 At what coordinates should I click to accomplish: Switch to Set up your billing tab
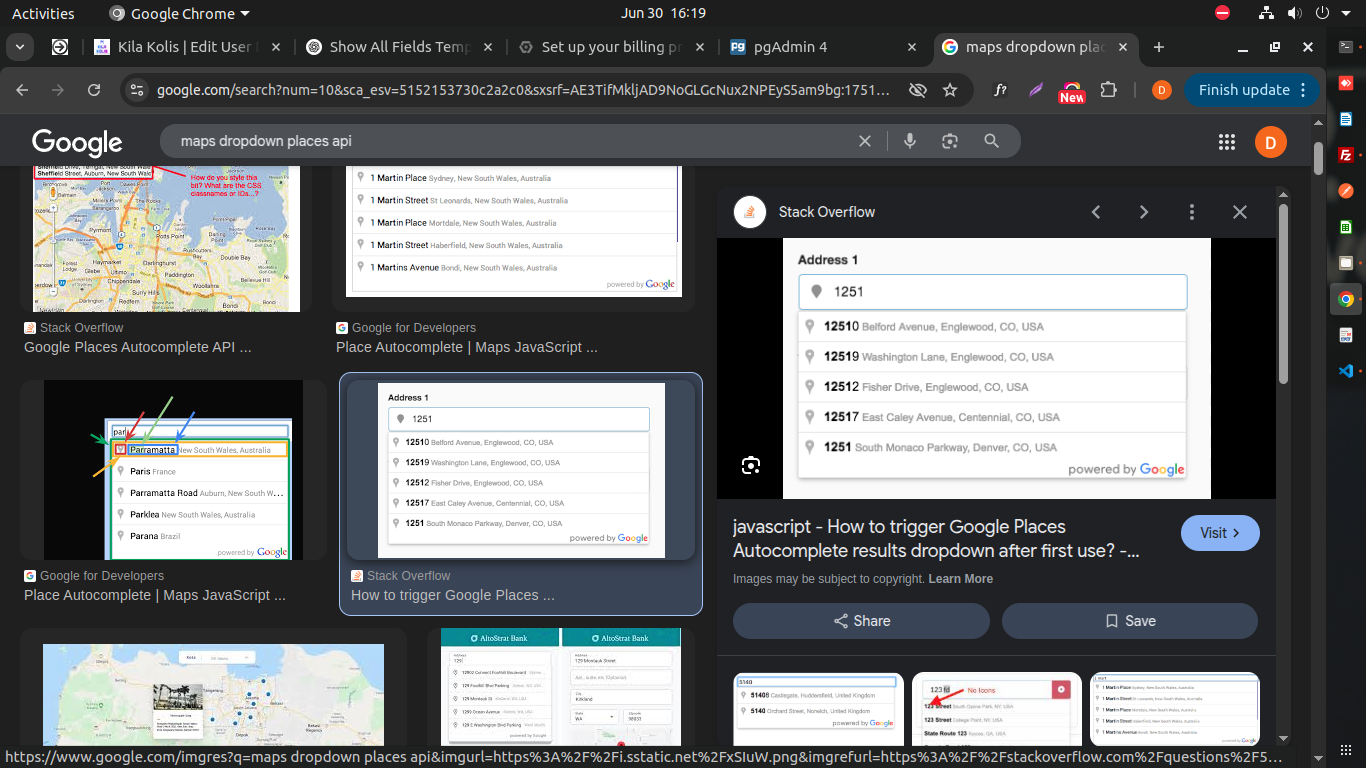(x=610, y=47)
